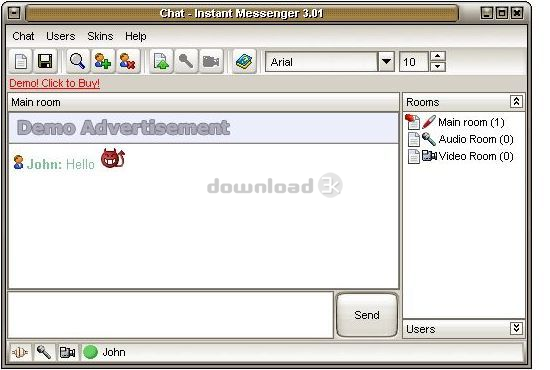Click the add user icon with green plus
The image size is (550, 370).
coord(103,61)
